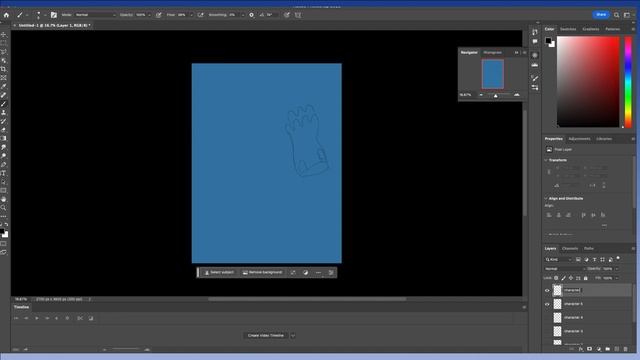Click the Remove background button
Viewport: 640px width, 360px height.
click(x=262, y=272)
